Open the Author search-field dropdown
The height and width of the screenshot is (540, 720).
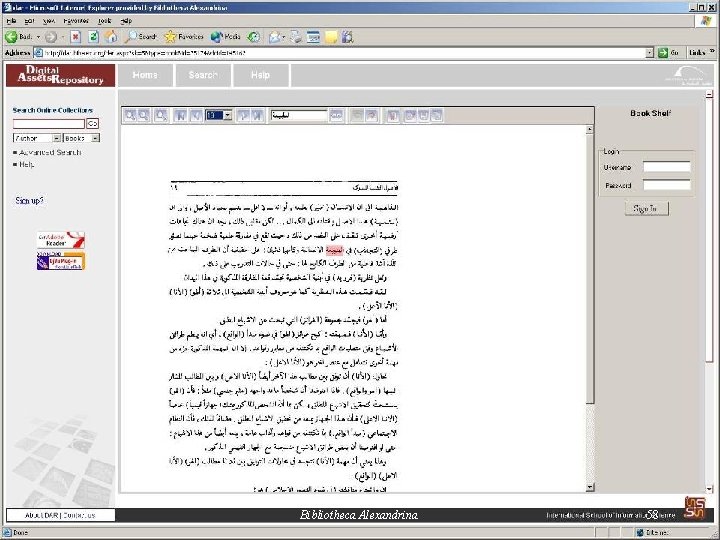(56, 138)
